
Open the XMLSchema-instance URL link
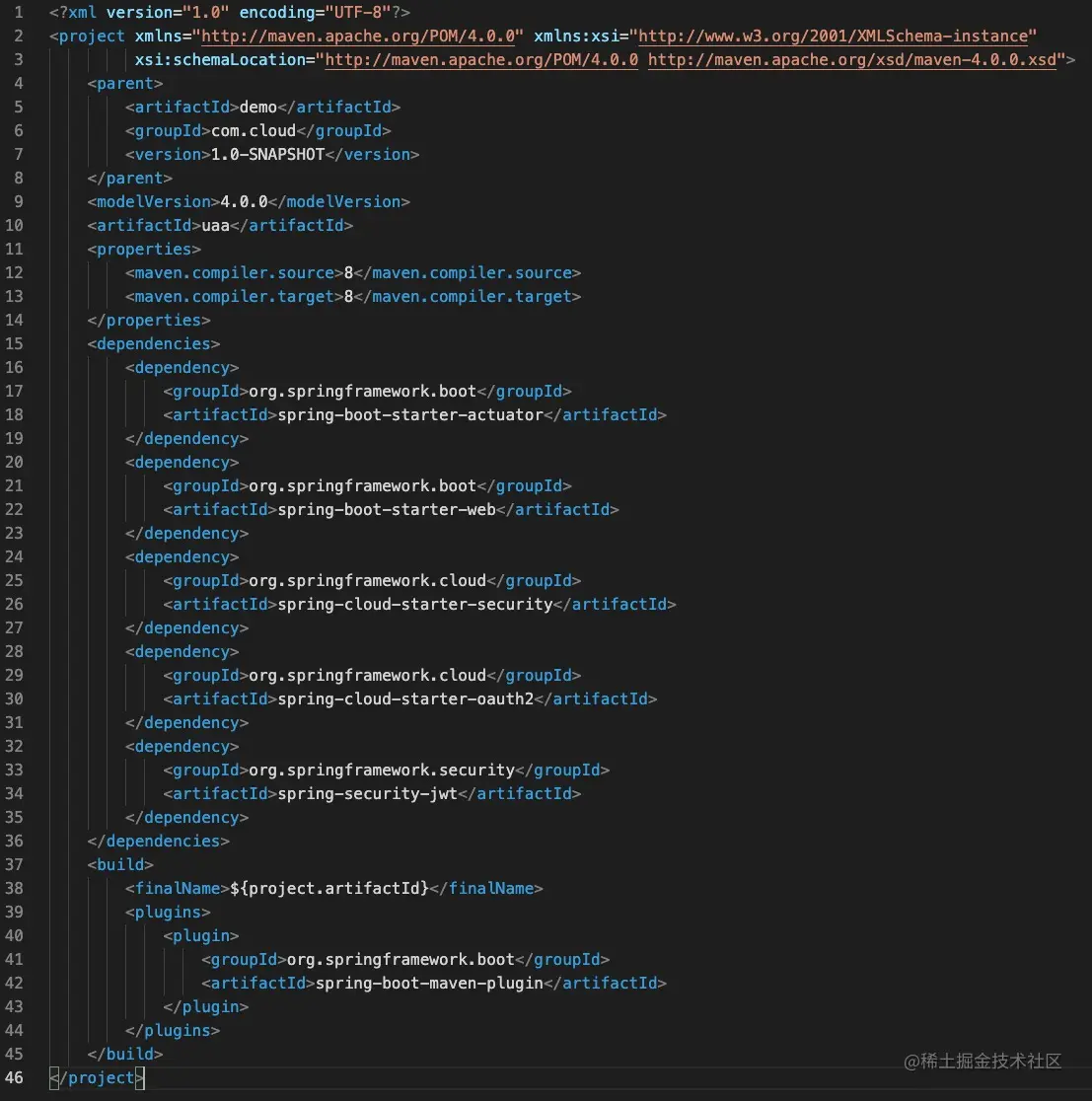point(833,36)
